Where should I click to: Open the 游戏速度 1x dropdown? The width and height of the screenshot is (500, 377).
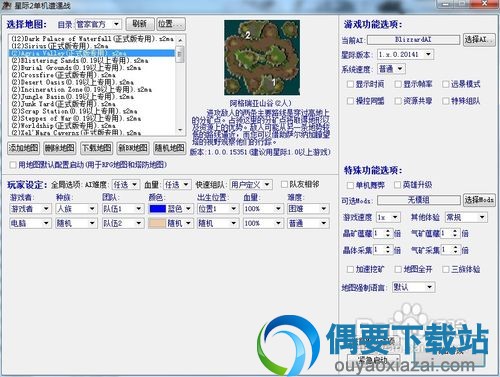click(x=388, y=217)
